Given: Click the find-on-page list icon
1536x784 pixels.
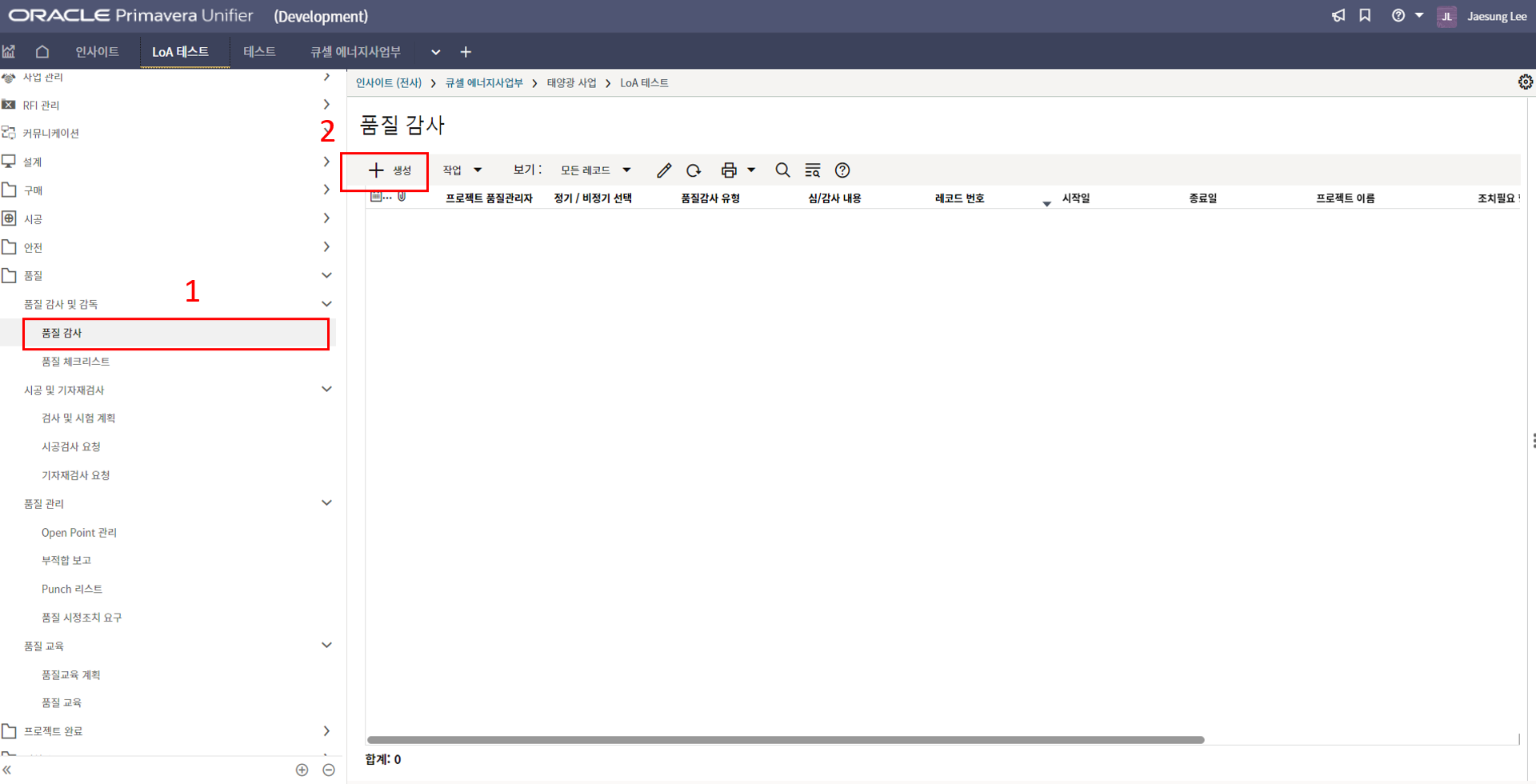Looking at the screenshot, I should click(x=812, y=170).
